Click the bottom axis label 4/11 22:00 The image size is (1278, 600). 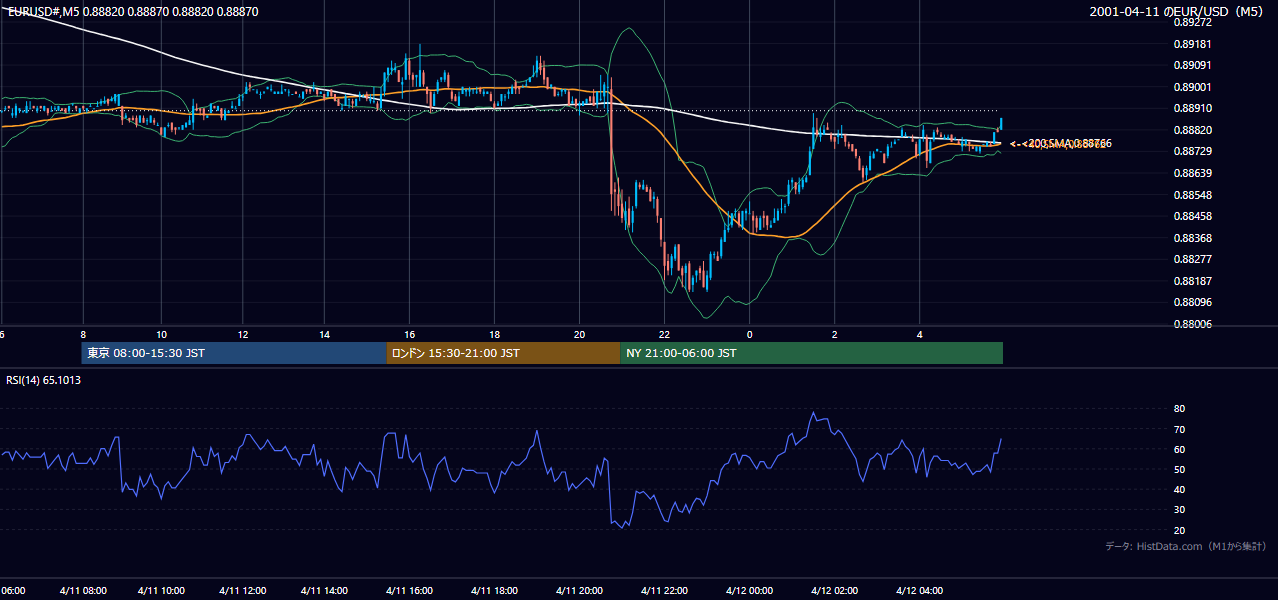point(664,590)
